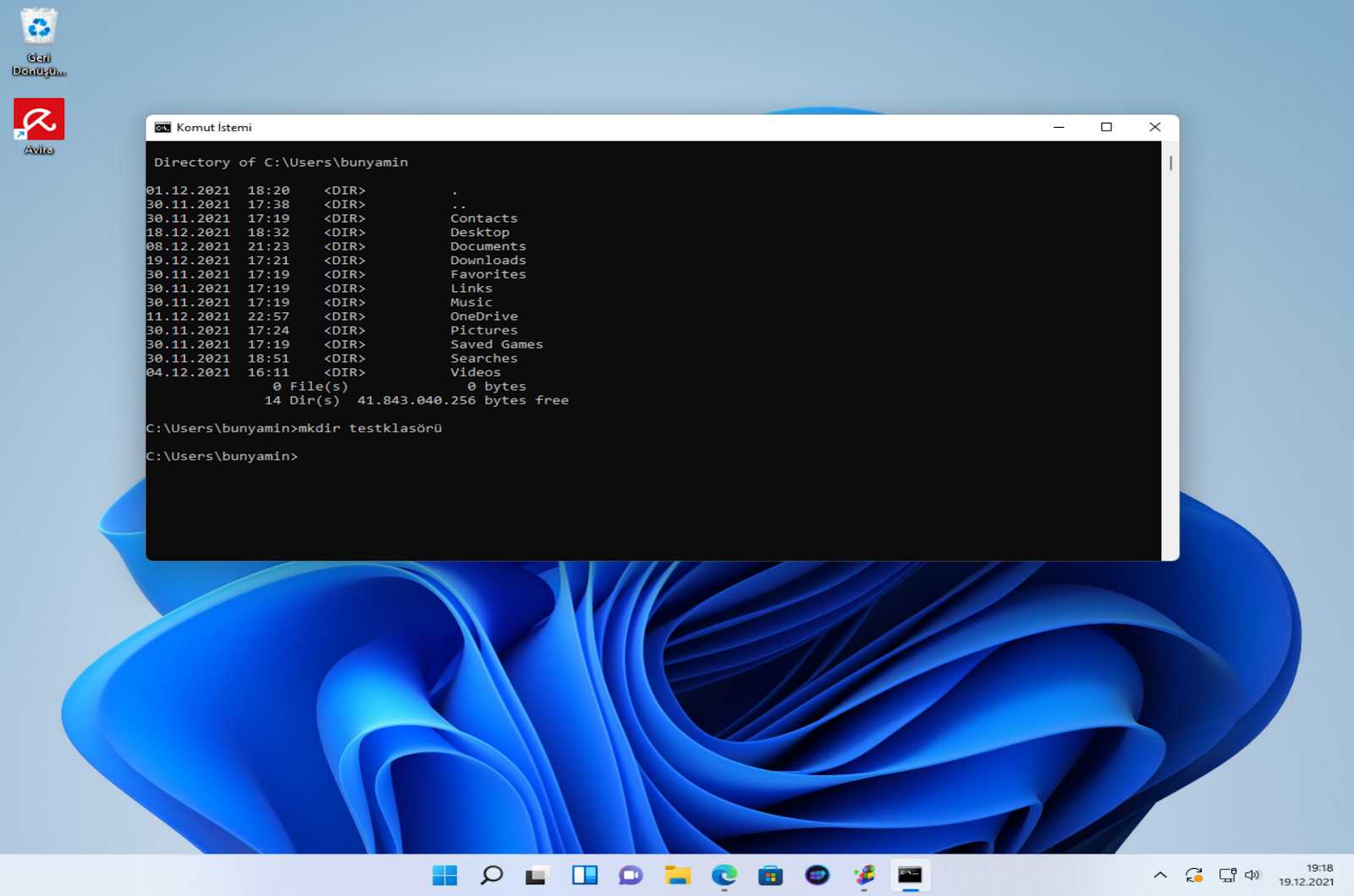Select the Recycle Bin desktop icon
The height and width of the screenshot is (896, 1354).
pos(39,41)
